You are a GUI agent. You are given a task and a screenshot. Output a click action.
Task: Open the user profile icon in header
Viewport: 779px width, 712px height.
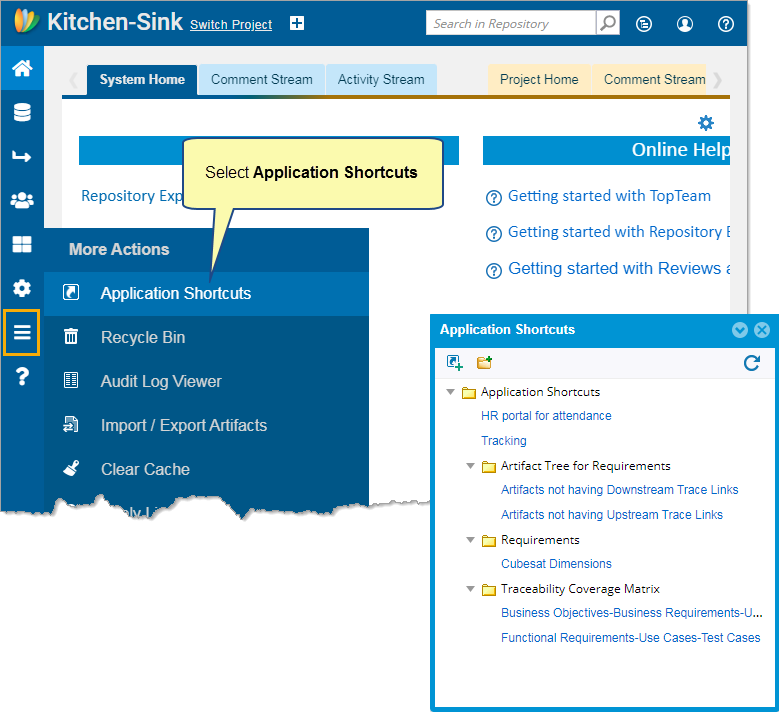click(685, 23)
